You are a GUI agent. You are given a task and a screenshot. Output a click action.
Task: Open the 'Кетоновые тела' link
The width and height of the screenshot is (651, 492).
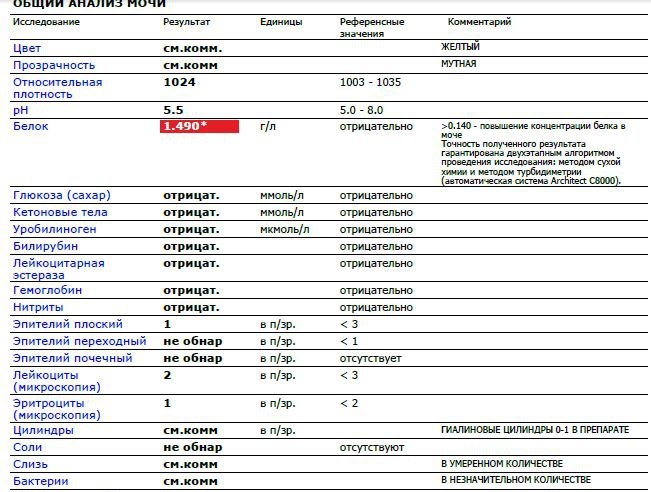tap(60, 212)
